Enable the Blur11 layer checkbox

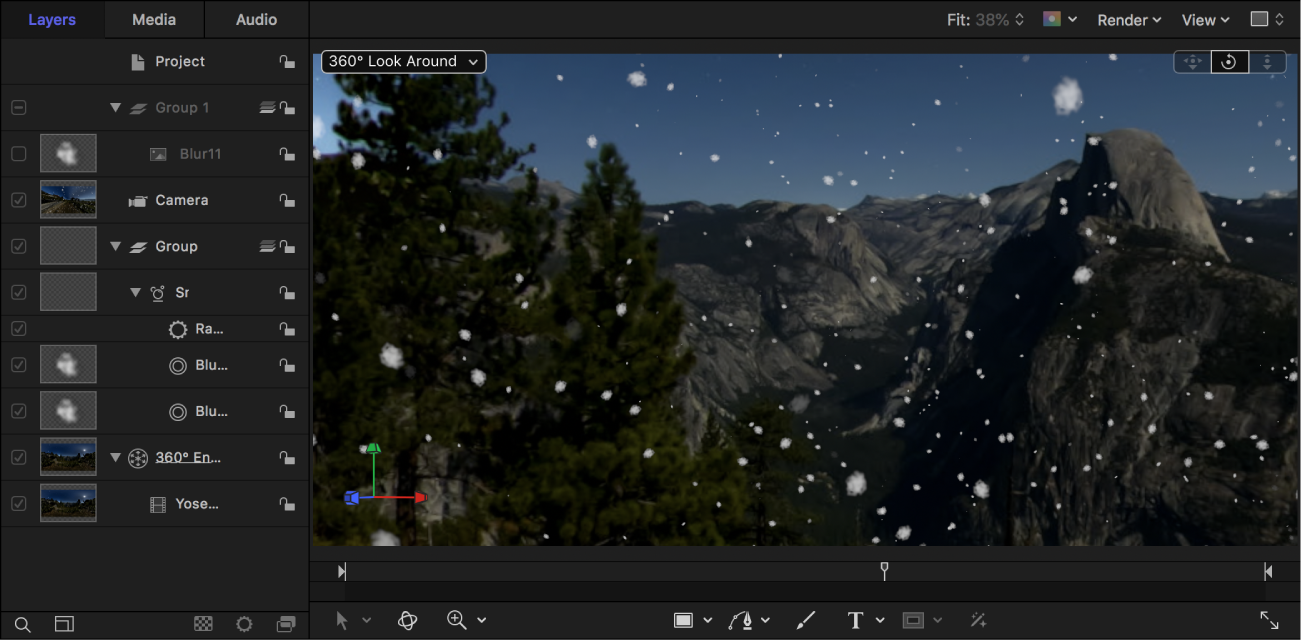point(18,153)
